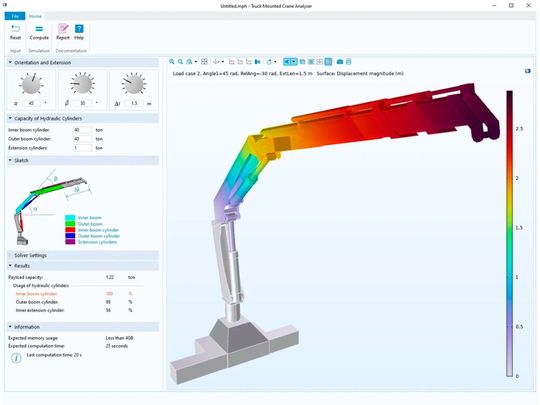Click the Outer boom cylinder capacity field

pyautogui.click(x=83, y=139)
